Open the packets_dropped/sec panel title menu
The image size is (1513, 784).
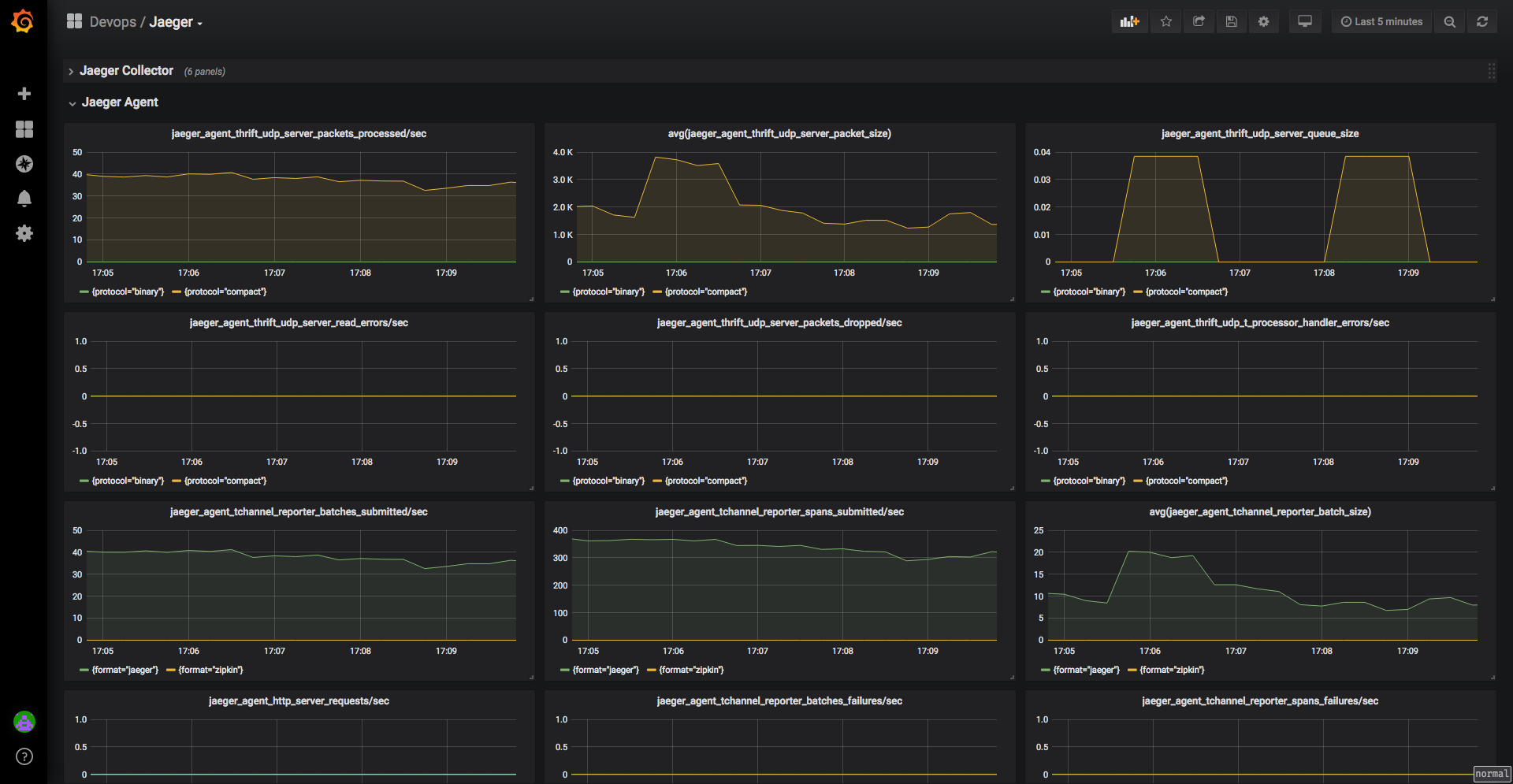point(779,323)
